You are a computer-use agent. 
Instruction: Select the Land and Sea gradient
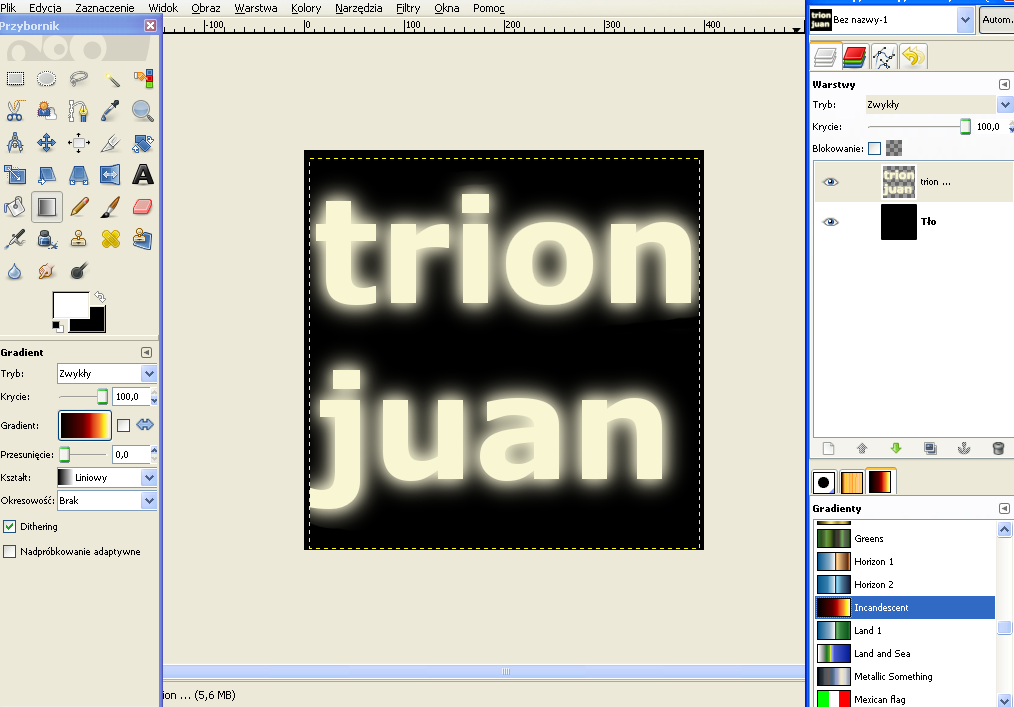click(x=881, y=654)
